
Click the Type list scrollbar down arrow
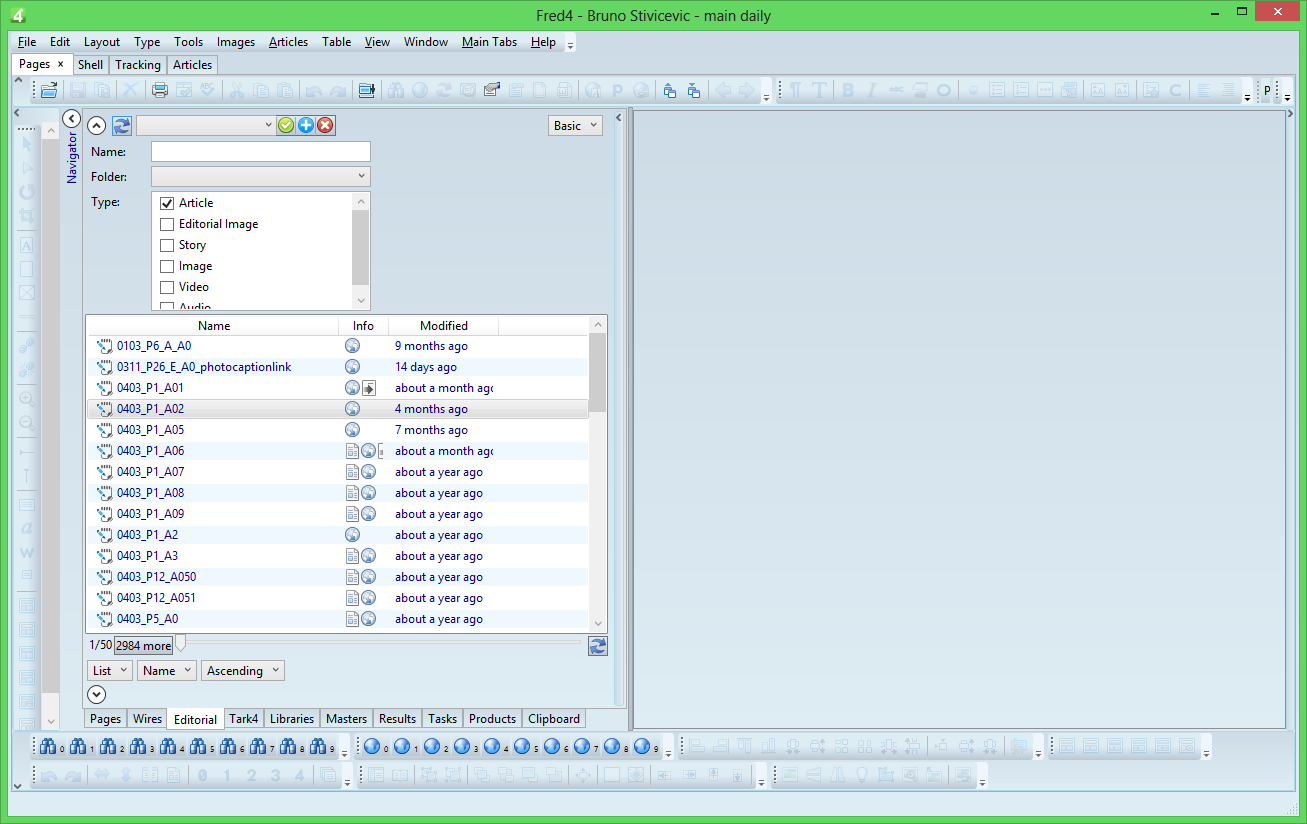point(362,300)
